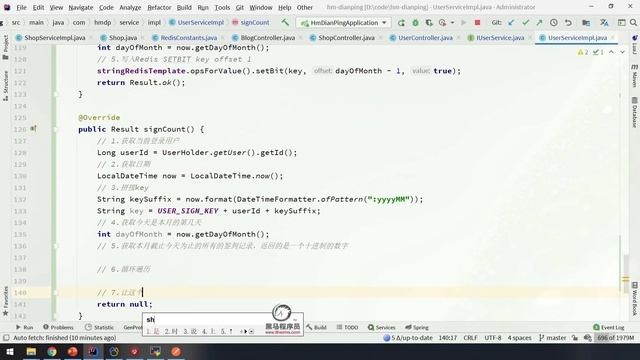
Task: Click the Git Rollback icon
Action: (568, 23)
